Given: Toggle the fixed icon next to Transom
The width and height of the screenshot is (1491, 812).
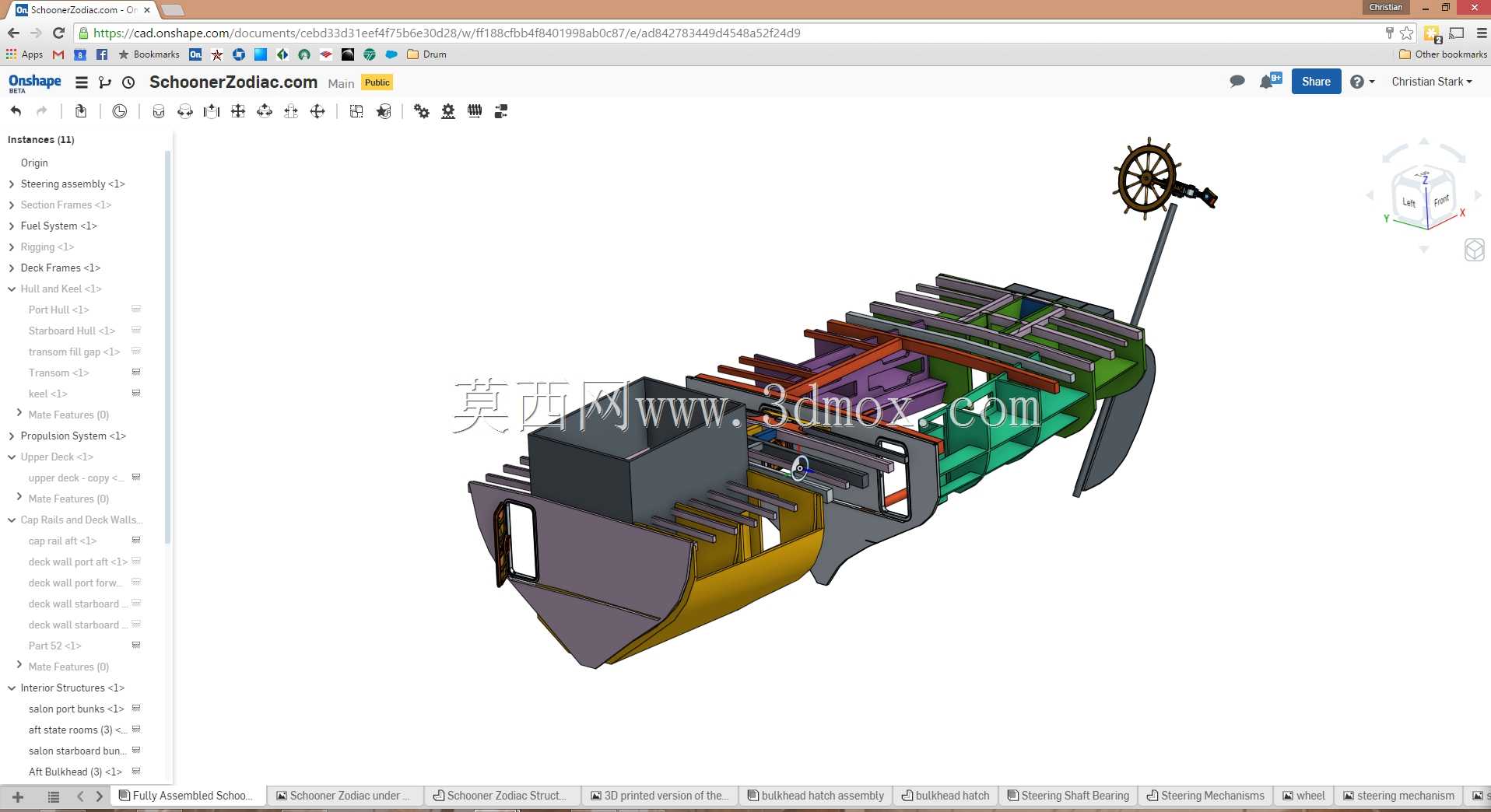Looking at the screenshot, I should click(136, 373).
